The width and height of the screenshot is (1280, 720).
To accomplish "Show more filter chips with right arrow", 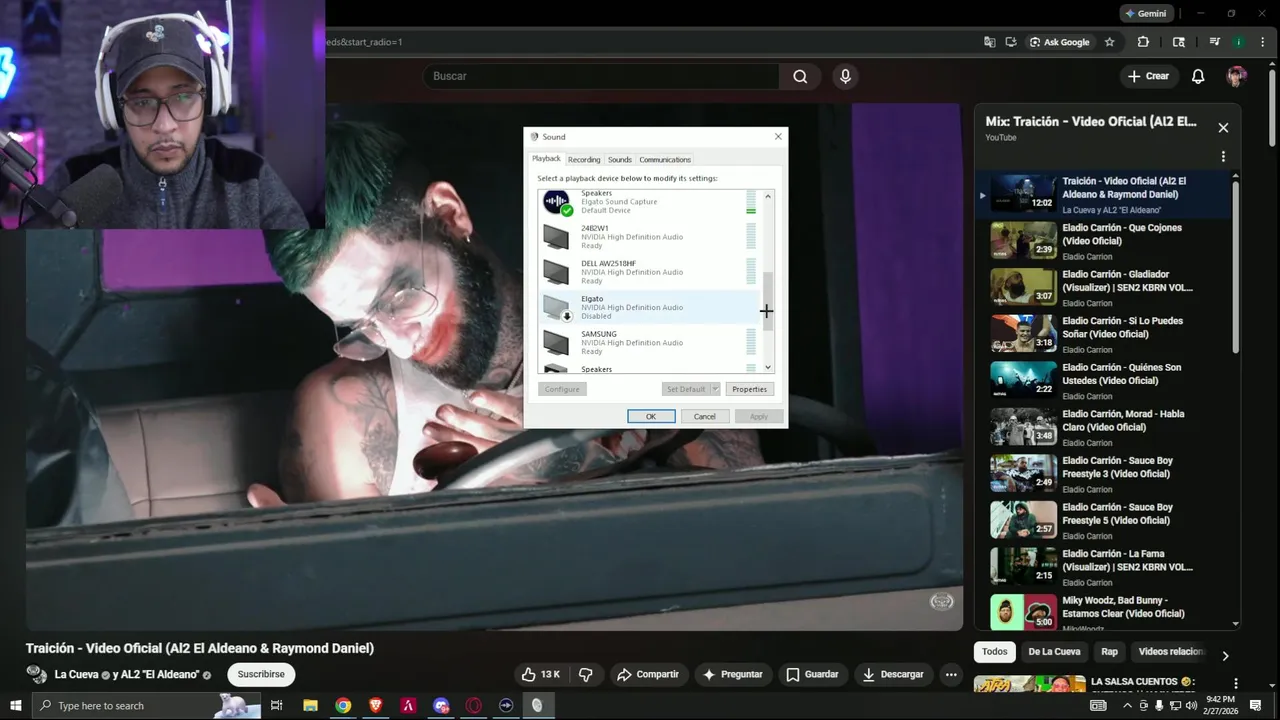I will 1225,656.
